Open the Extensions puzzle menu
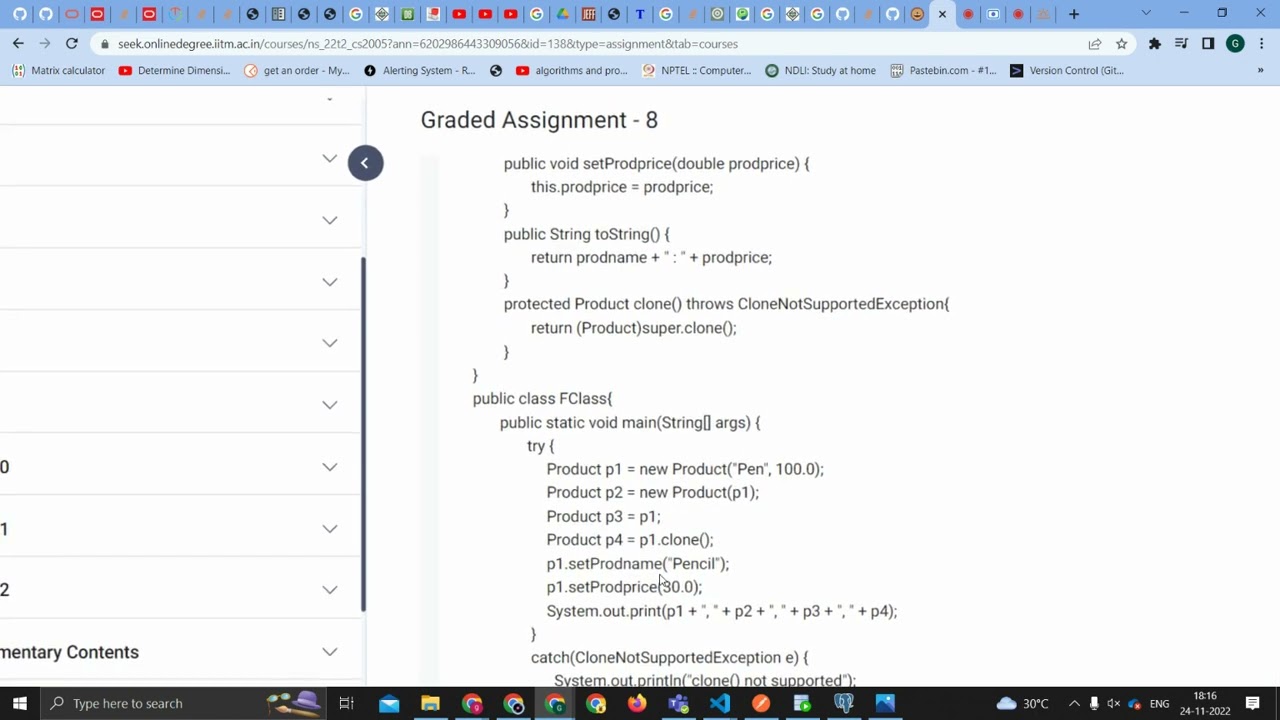The image size is (1280, 720). pyautogui.click(x=1155, y=44)
